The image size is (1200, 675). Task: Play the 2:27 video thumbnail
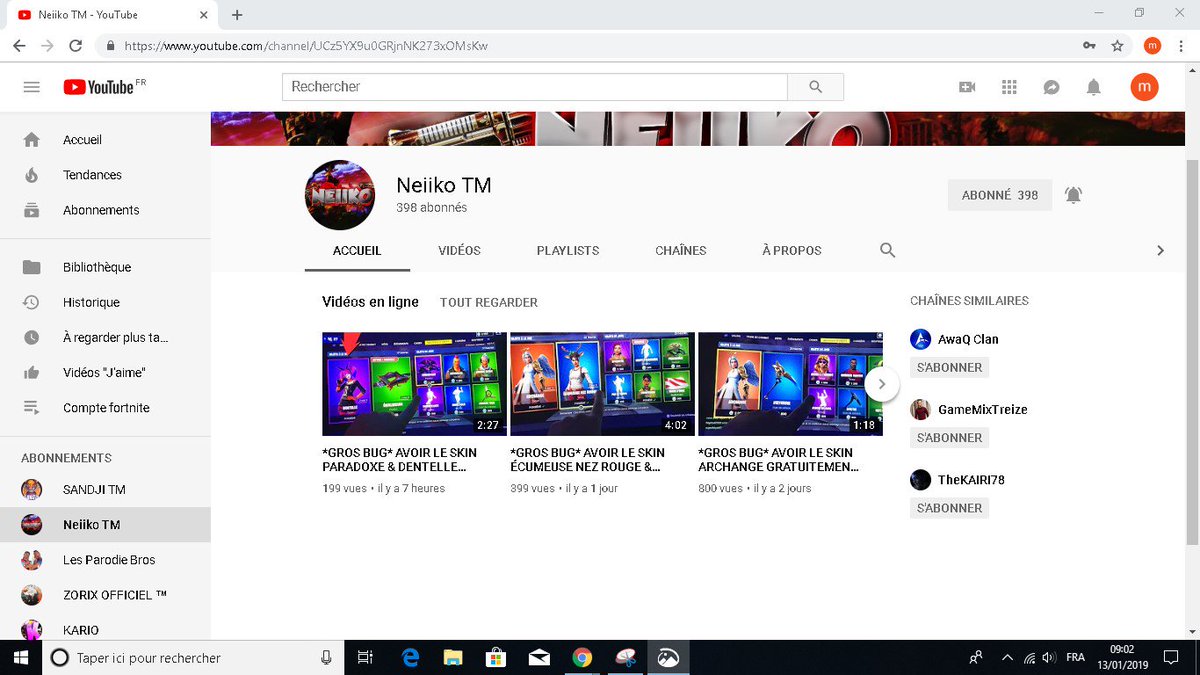coord(414,384)
